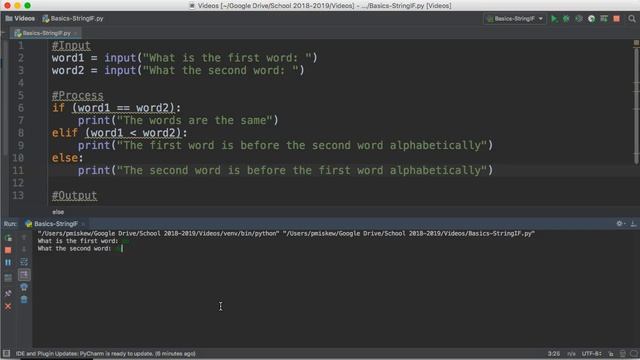Start debugging with the bug icon

(566, 19)
